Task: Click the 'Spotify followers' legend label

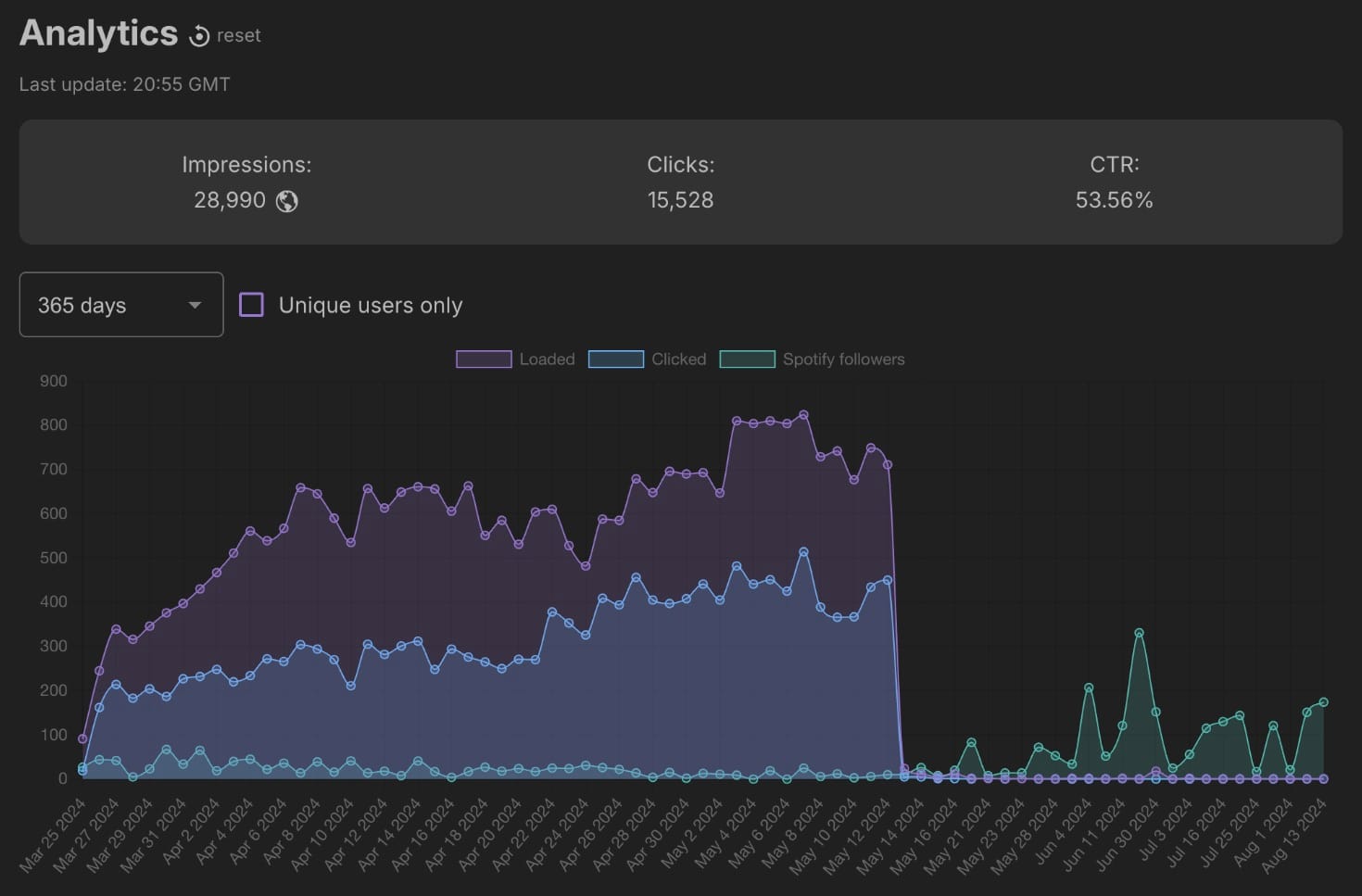Action: [843, 360]
